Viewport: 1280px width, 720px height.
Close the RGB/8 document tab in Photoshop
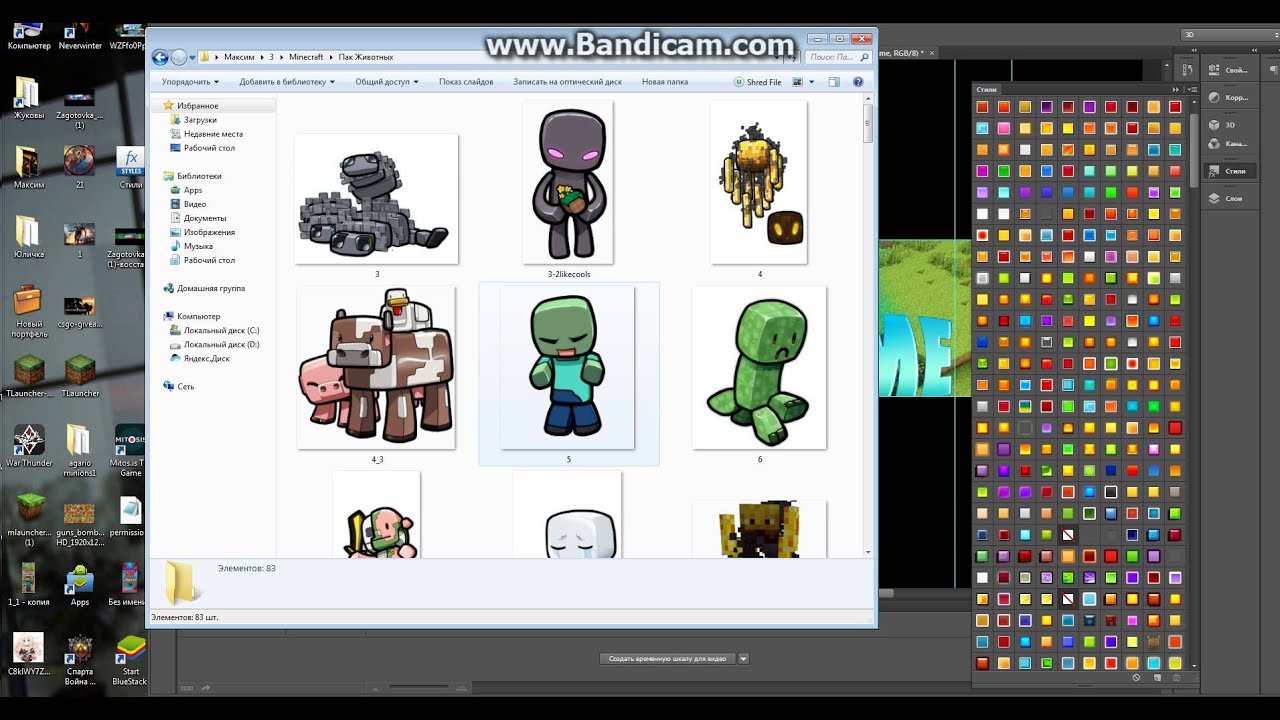932,52
